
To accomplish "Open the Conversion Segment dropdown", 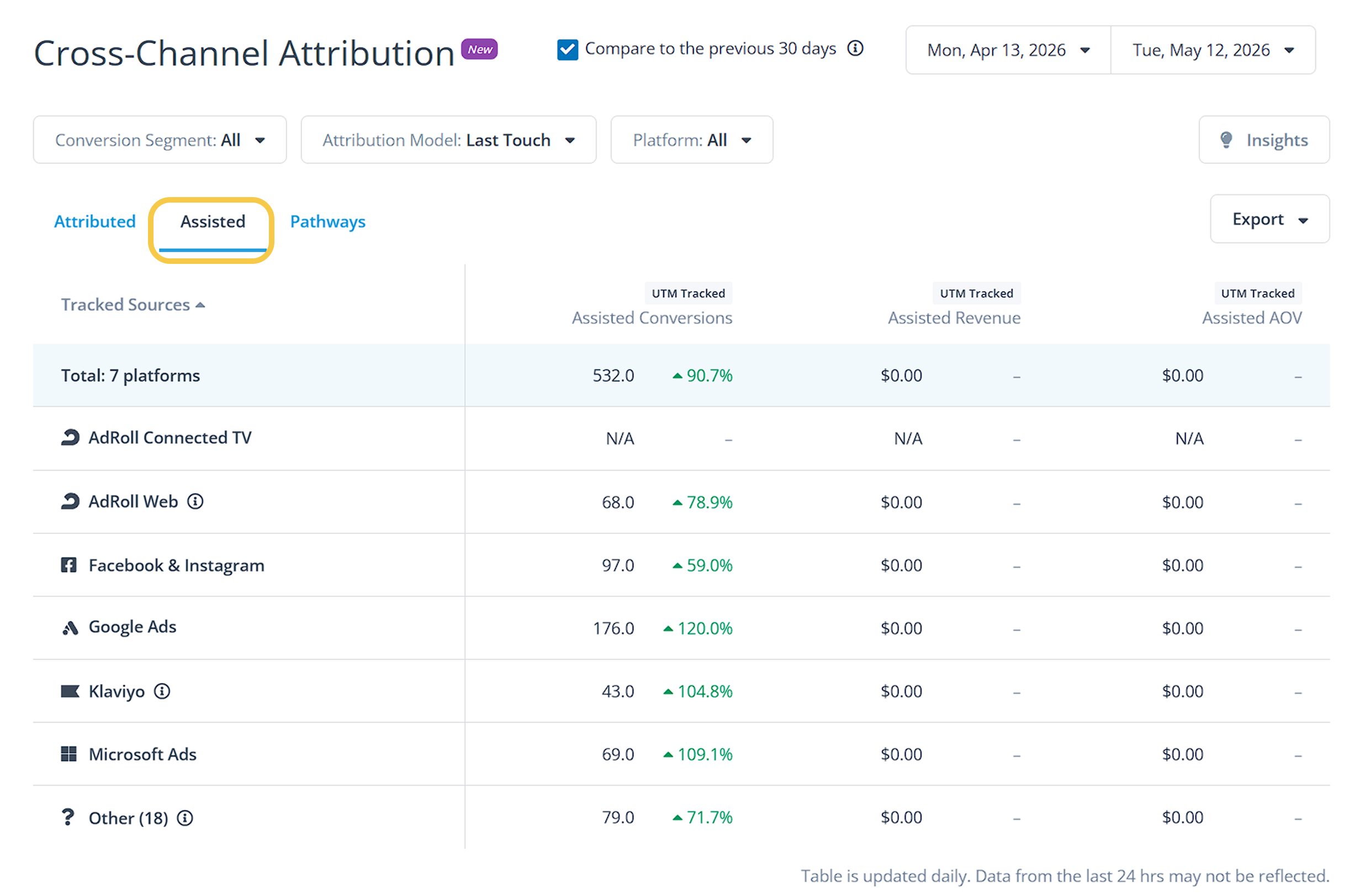I will 160,140.
